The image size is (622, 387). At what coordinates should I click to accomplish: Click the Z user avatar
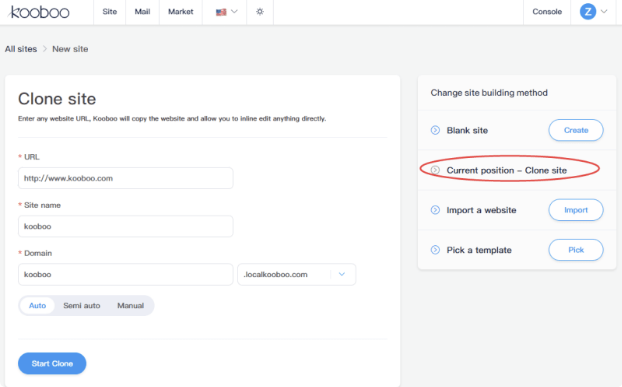588,12
